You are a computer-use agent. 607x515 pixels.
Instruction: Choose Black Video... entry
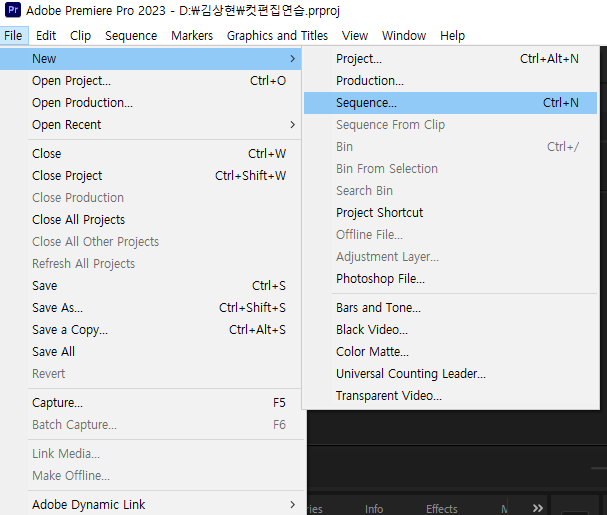[450, 330]
